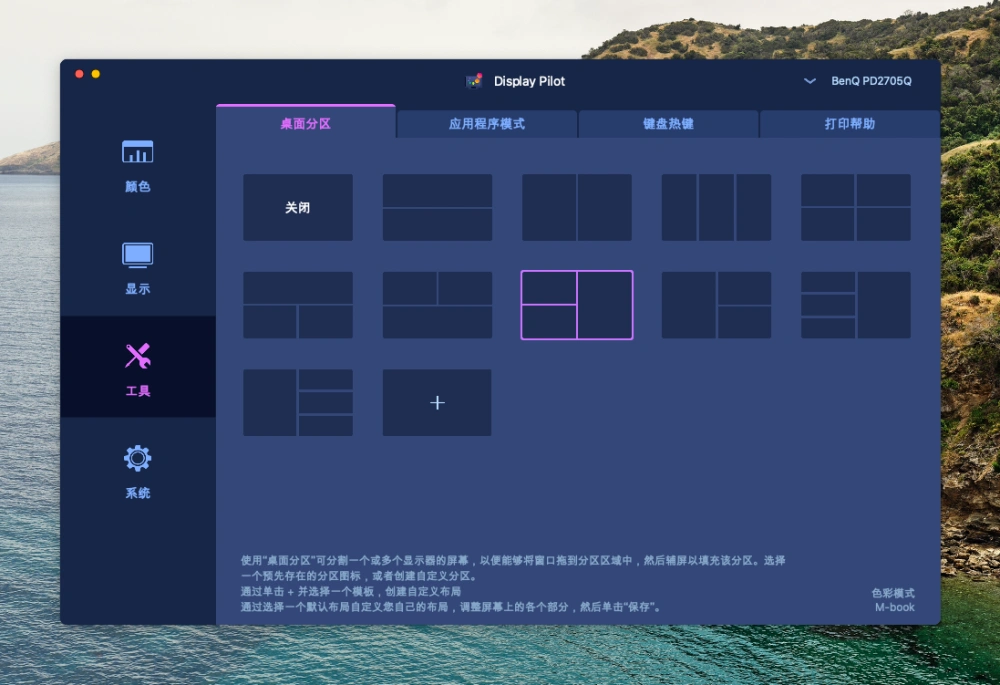This screenshot has width=1000, height=685.
Task: Click the BenQ PD2705Q monitor name
Action: pos(871,81)
